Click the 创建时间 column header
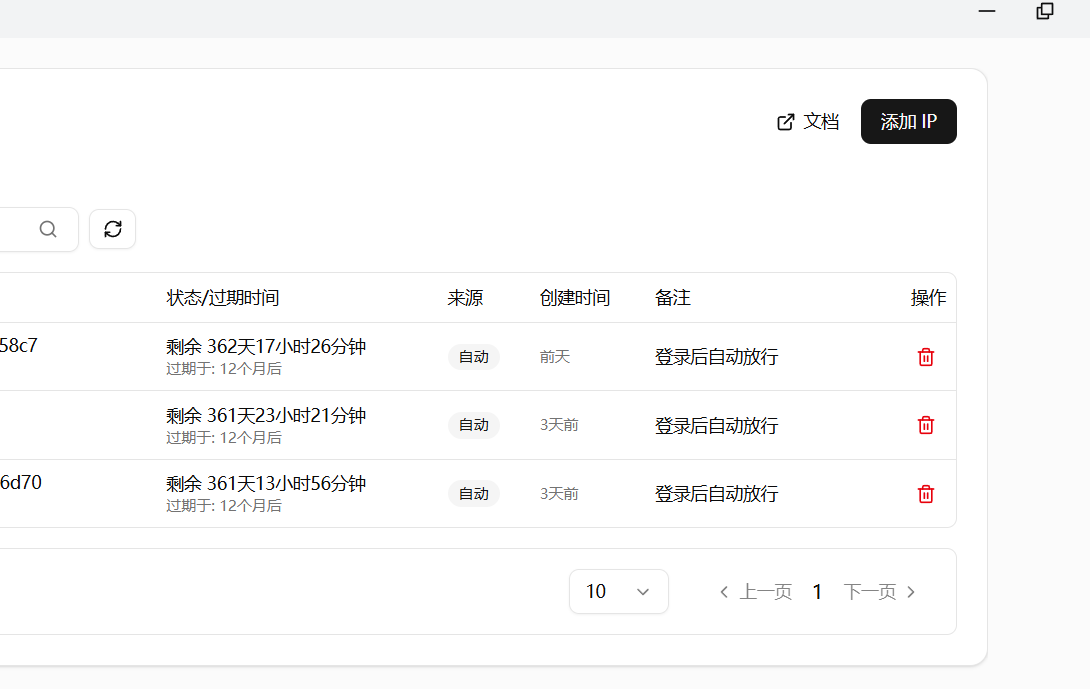Screen dimensions: 1090x689 (575, 298)
